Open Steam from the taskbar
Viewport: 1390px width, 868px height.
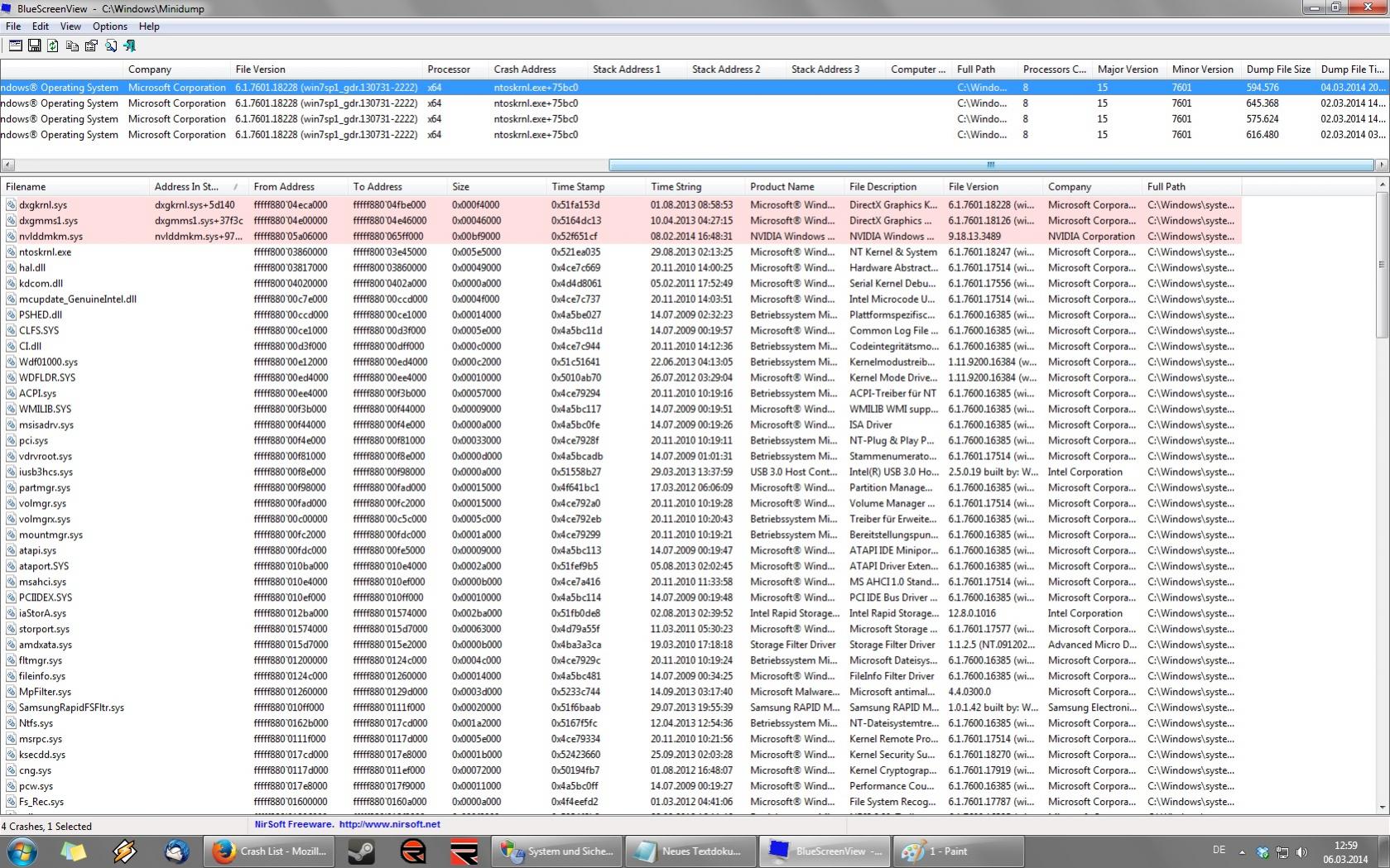tap(362, 851)
